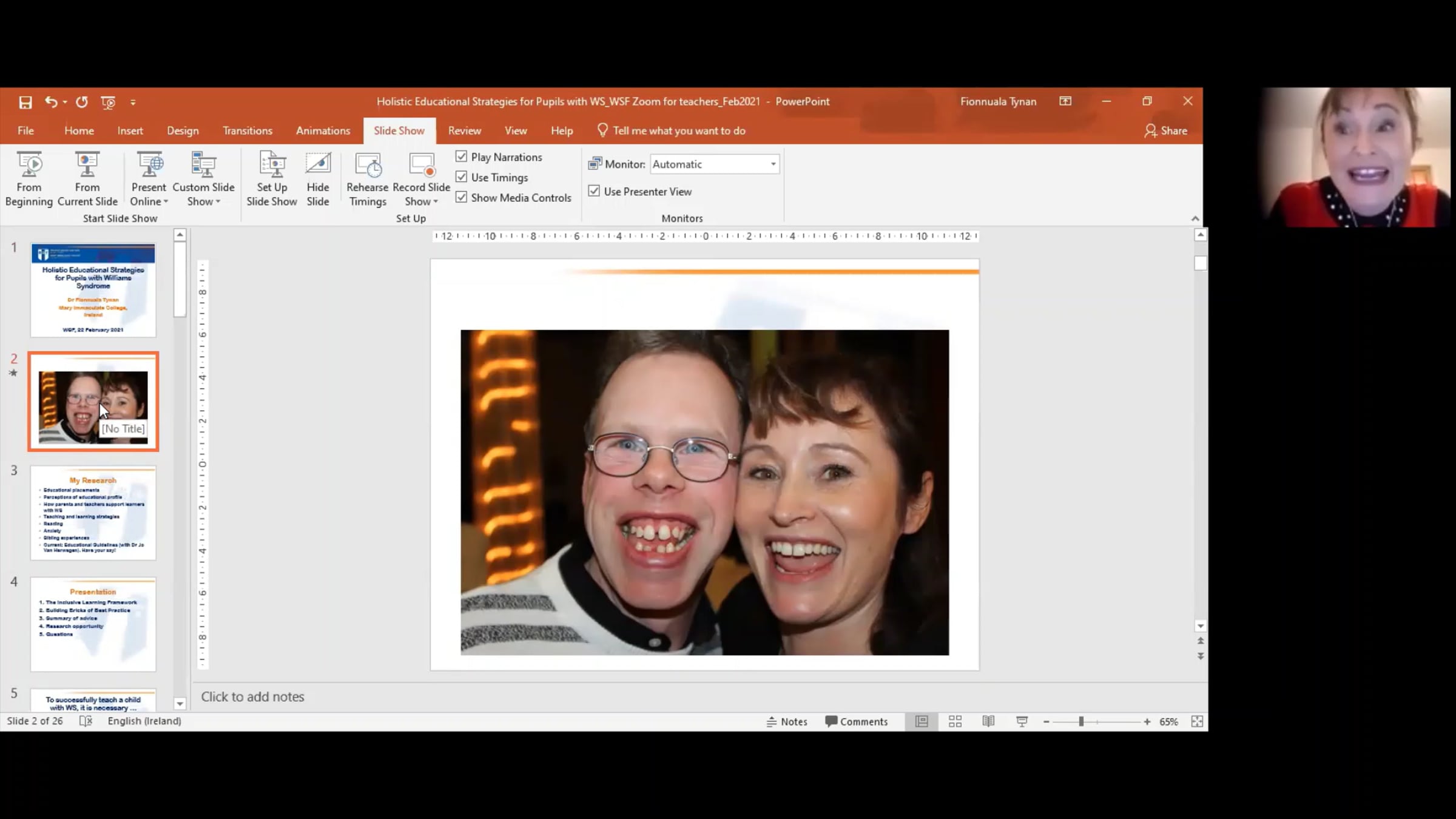Zoom in with the plus button
The image size is (1456, 819).
(1147, 721)
